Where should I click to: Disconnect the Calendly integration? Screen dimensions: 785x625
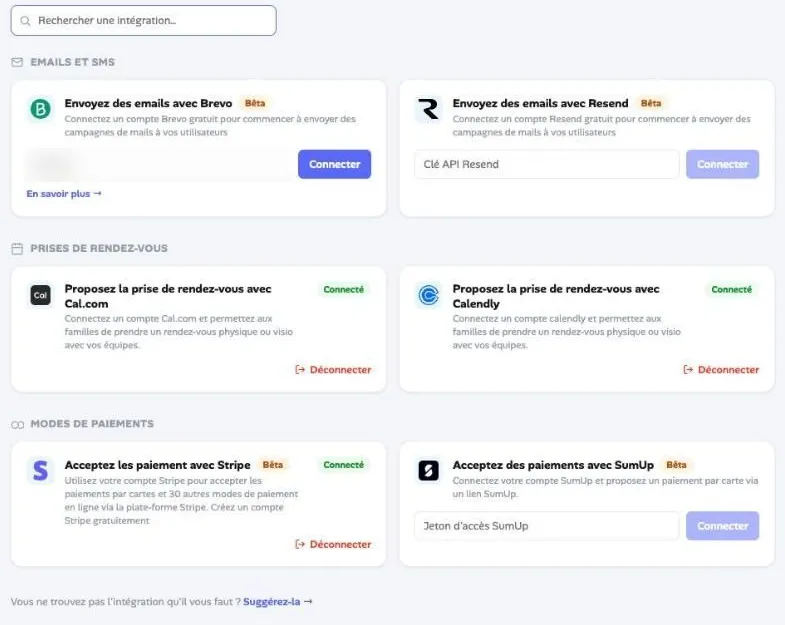(x=721, y=370)
